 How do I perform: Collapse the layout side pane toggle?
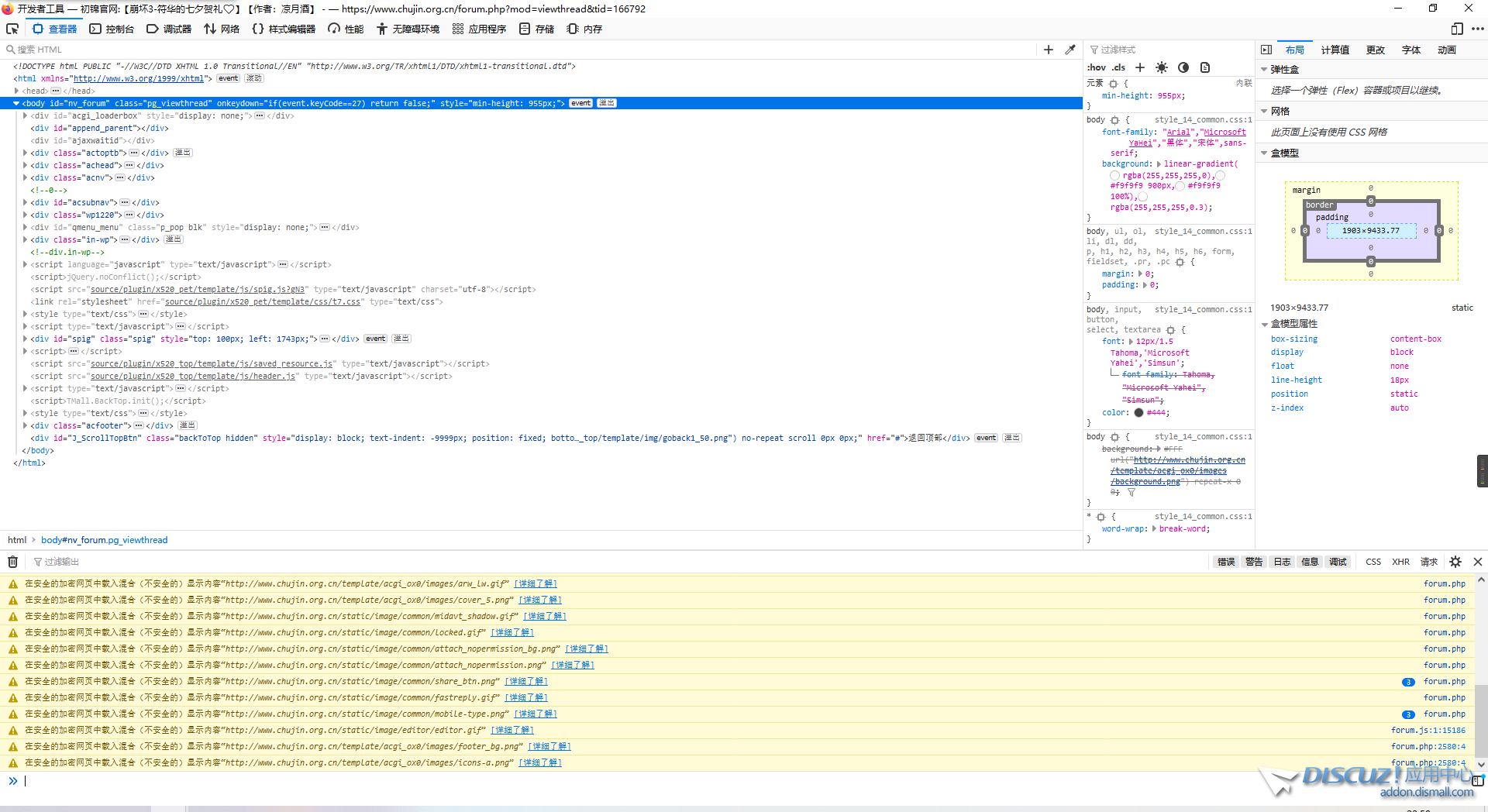tap(1266, 50)
